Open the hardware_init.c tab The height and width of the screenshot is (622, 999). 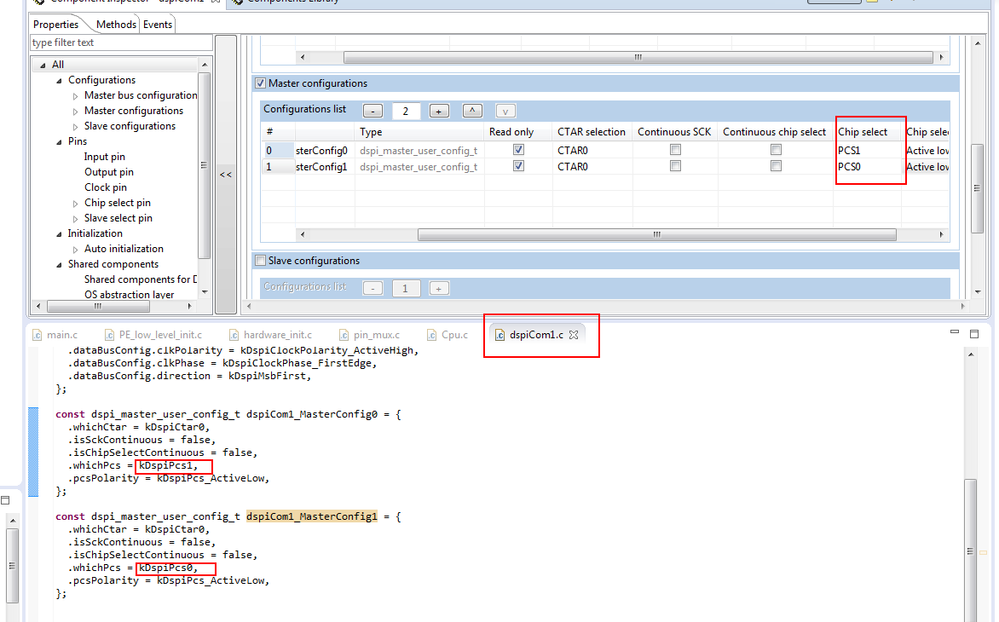271,335
